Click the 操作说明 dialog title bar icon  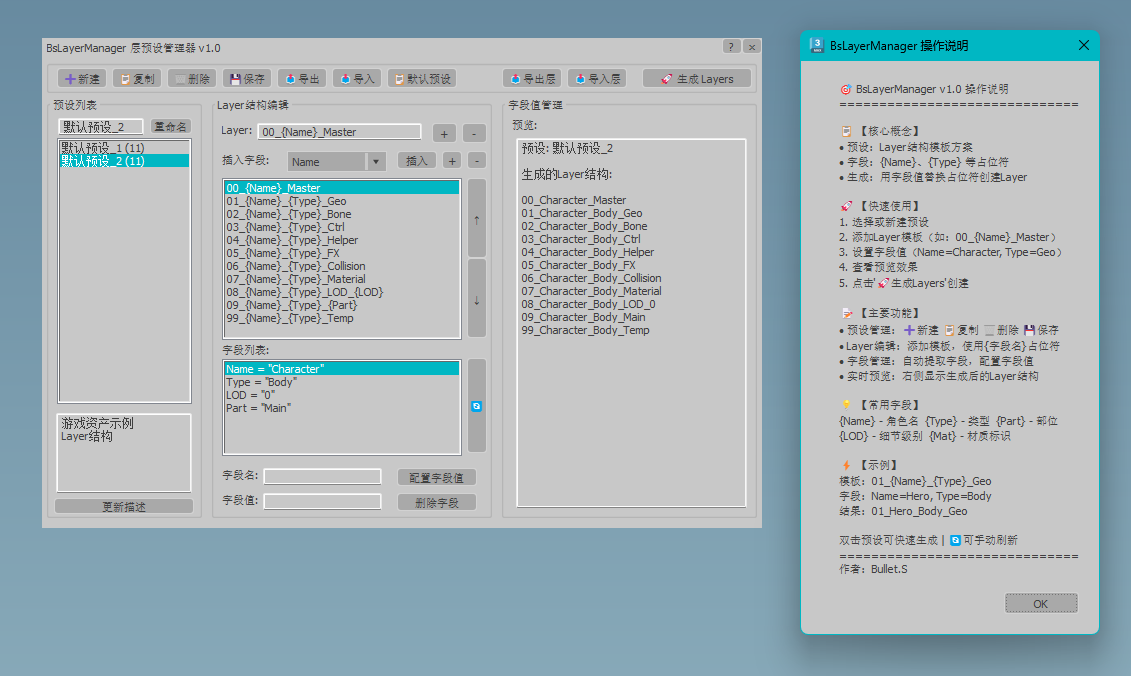(x=817, y=45)
